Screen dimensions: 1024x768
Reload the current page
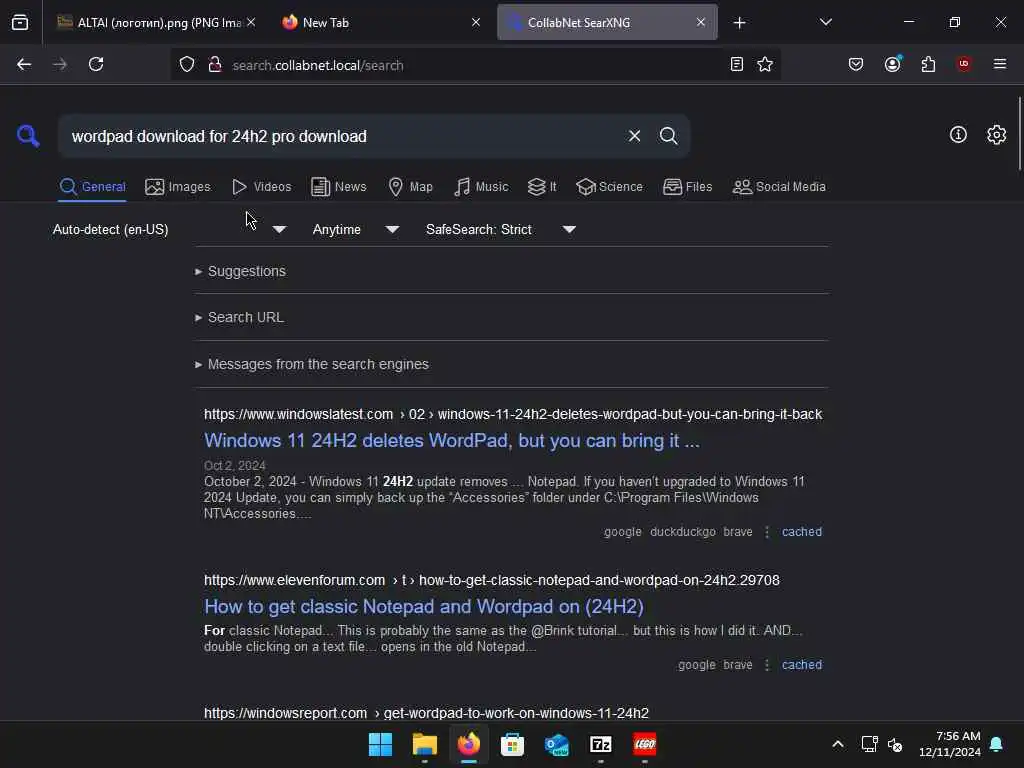click(x=96, y=64)
